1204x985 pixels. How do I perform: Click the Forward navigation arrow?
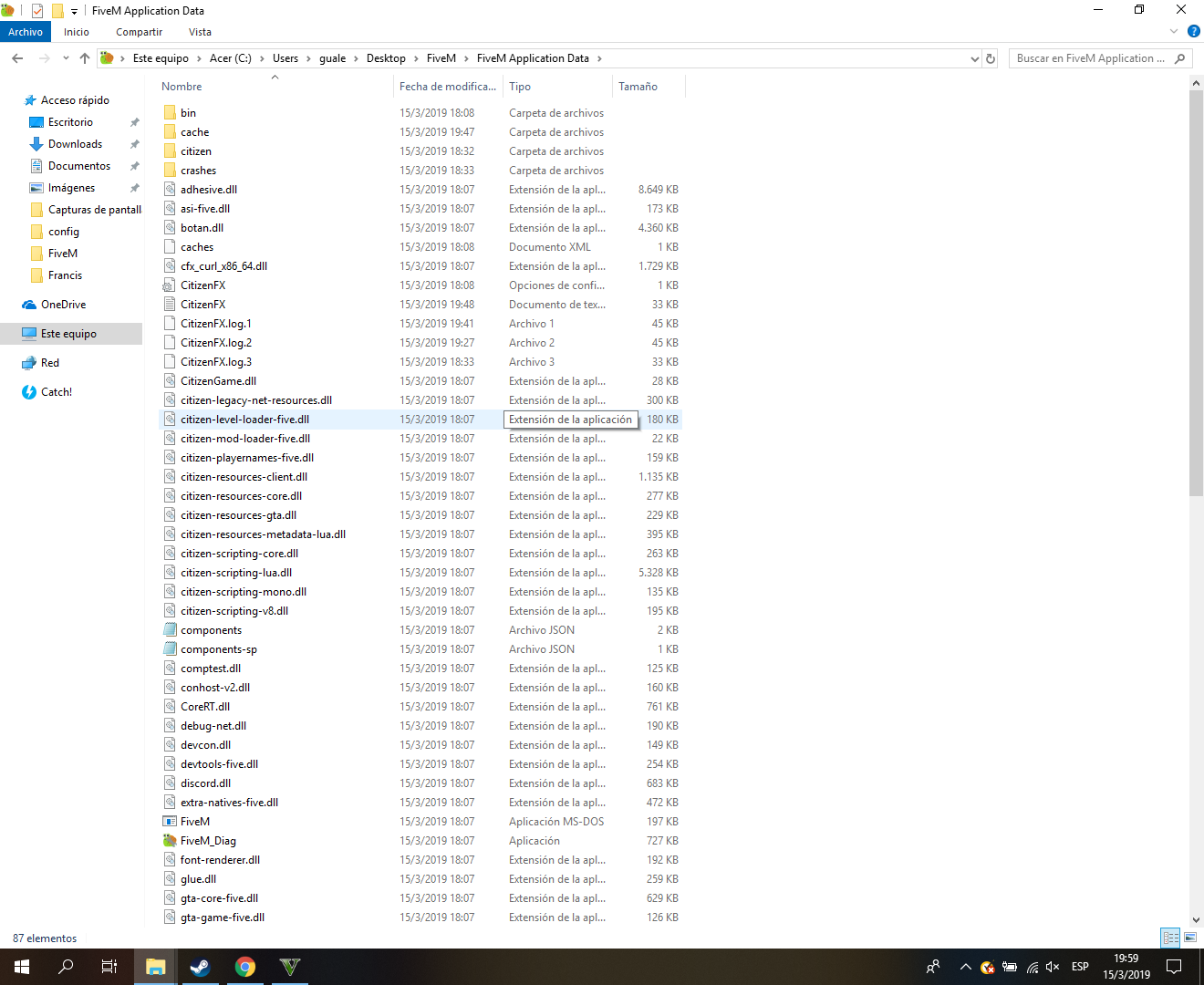tap(44, 58)
